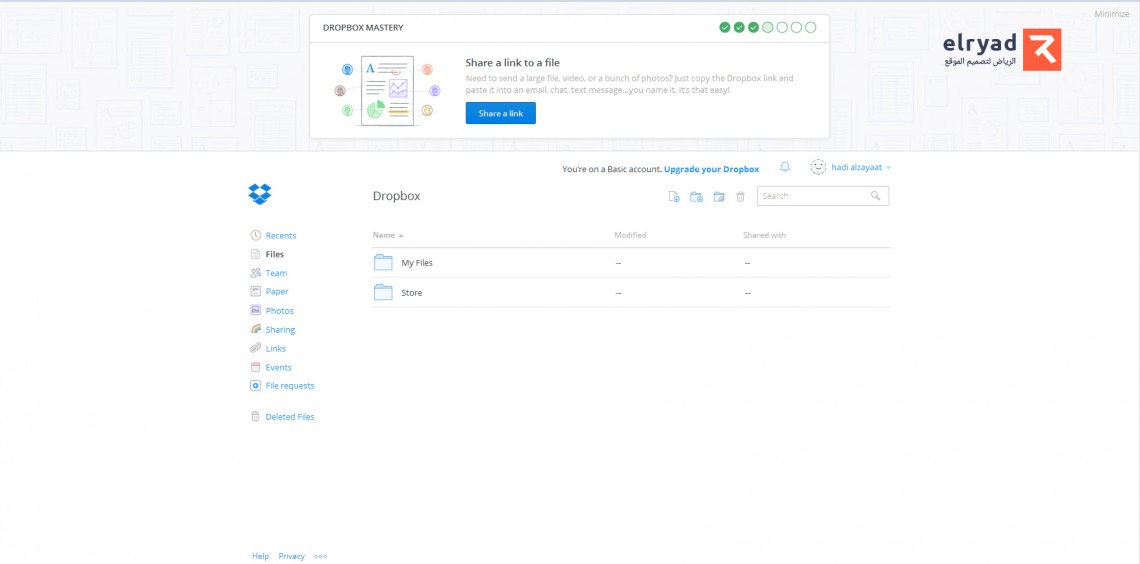Viewport: 1140px width, 564px height.
Task: Open File requests in the sidebar
Action: tap(290, 386)
